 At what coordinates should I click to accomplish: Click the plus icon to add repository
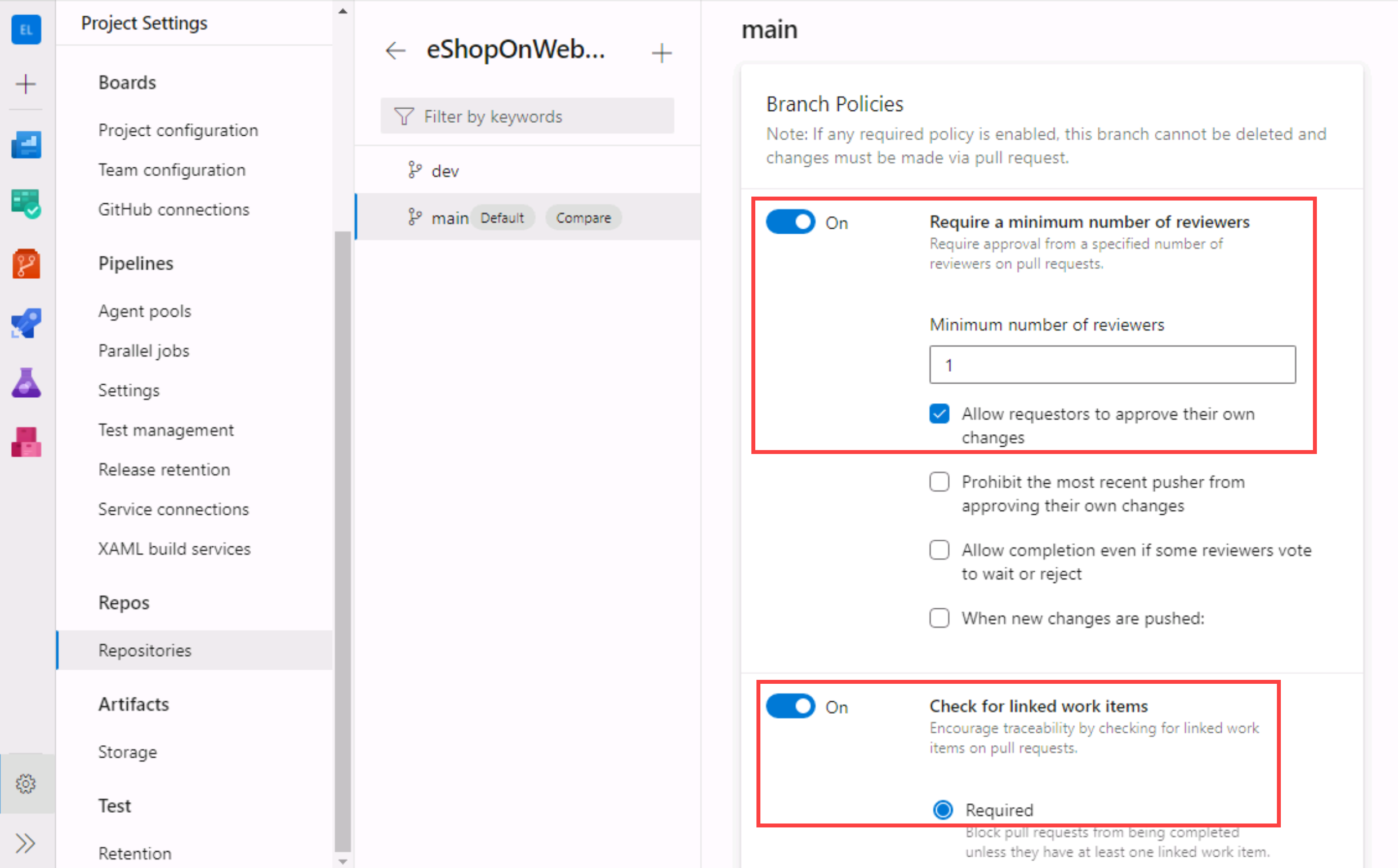659,49
